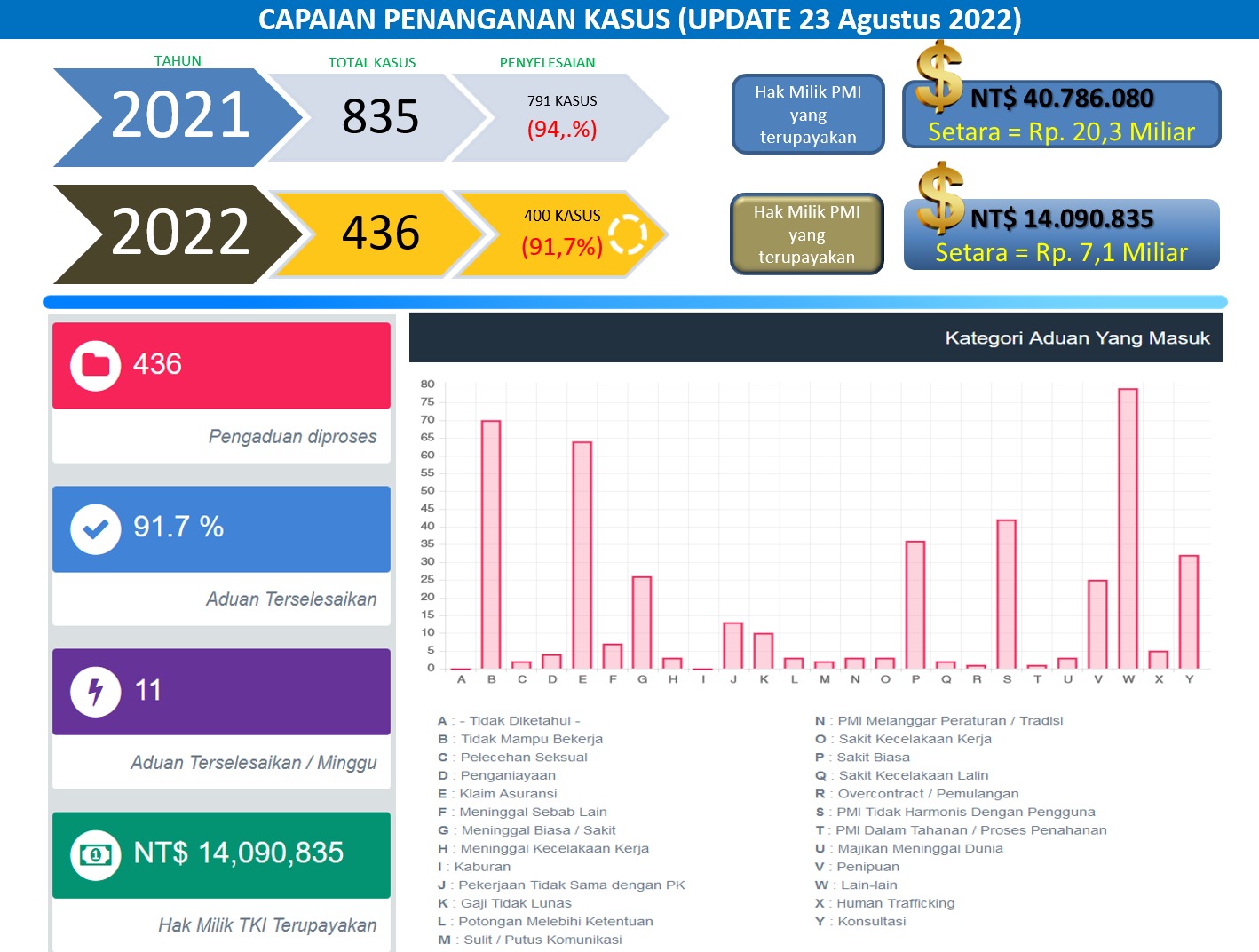This screenshot has width=1259, height=952.
Task: Click legend entry E : Klaim Asuransi
Action: 497,794
